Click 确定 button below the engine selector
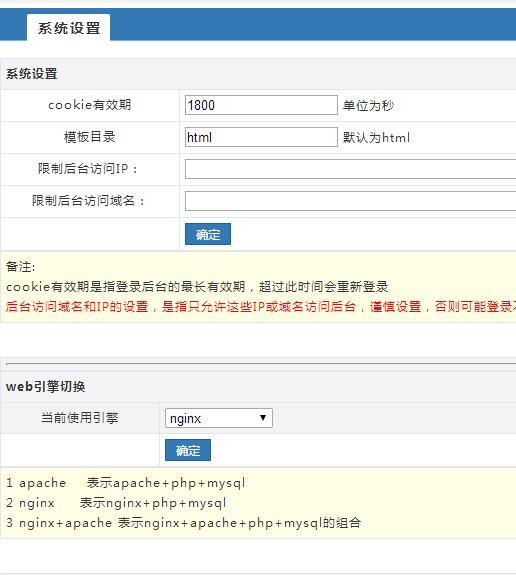The image size is (516, 575). (x=188, y=450)
